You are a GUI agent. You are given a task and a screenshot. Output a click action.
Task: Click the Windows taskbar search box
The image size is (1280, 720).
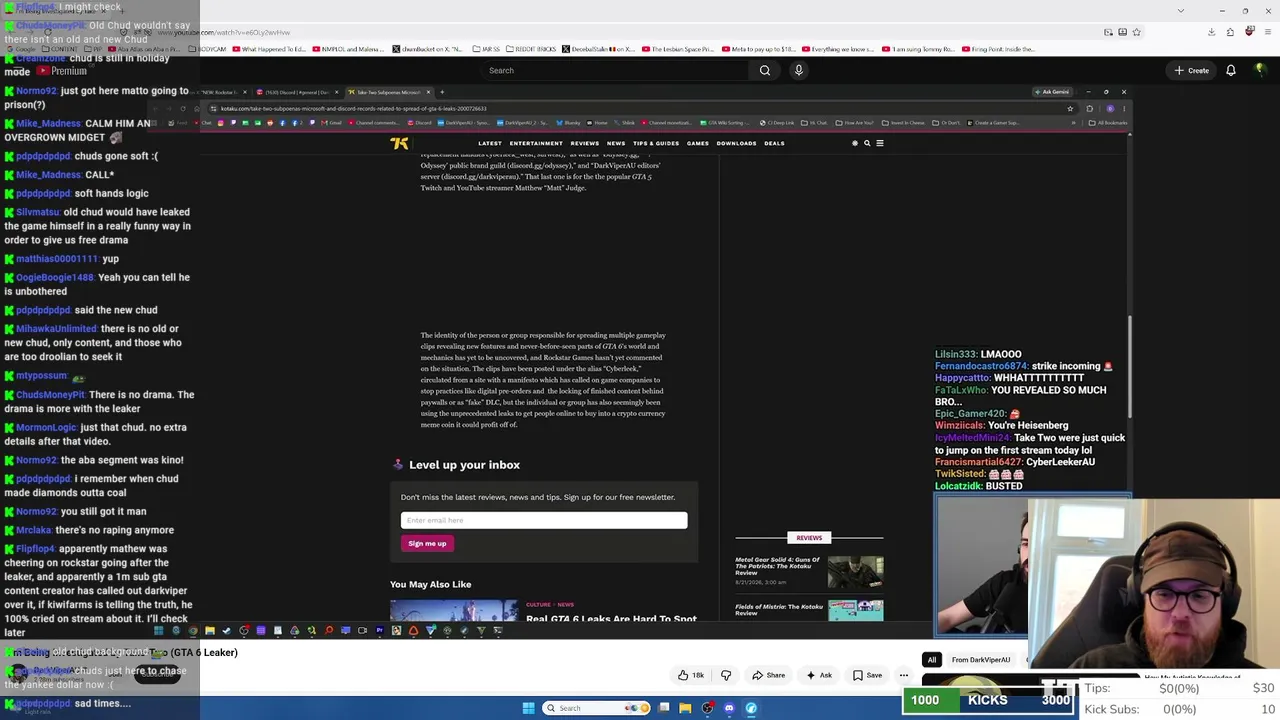coord(596,708)
